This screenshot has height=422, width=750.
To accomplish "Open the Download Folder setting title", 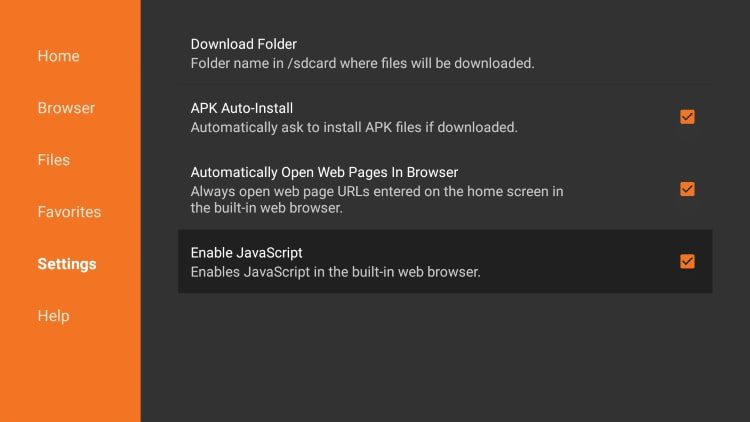I will [243, 44].
